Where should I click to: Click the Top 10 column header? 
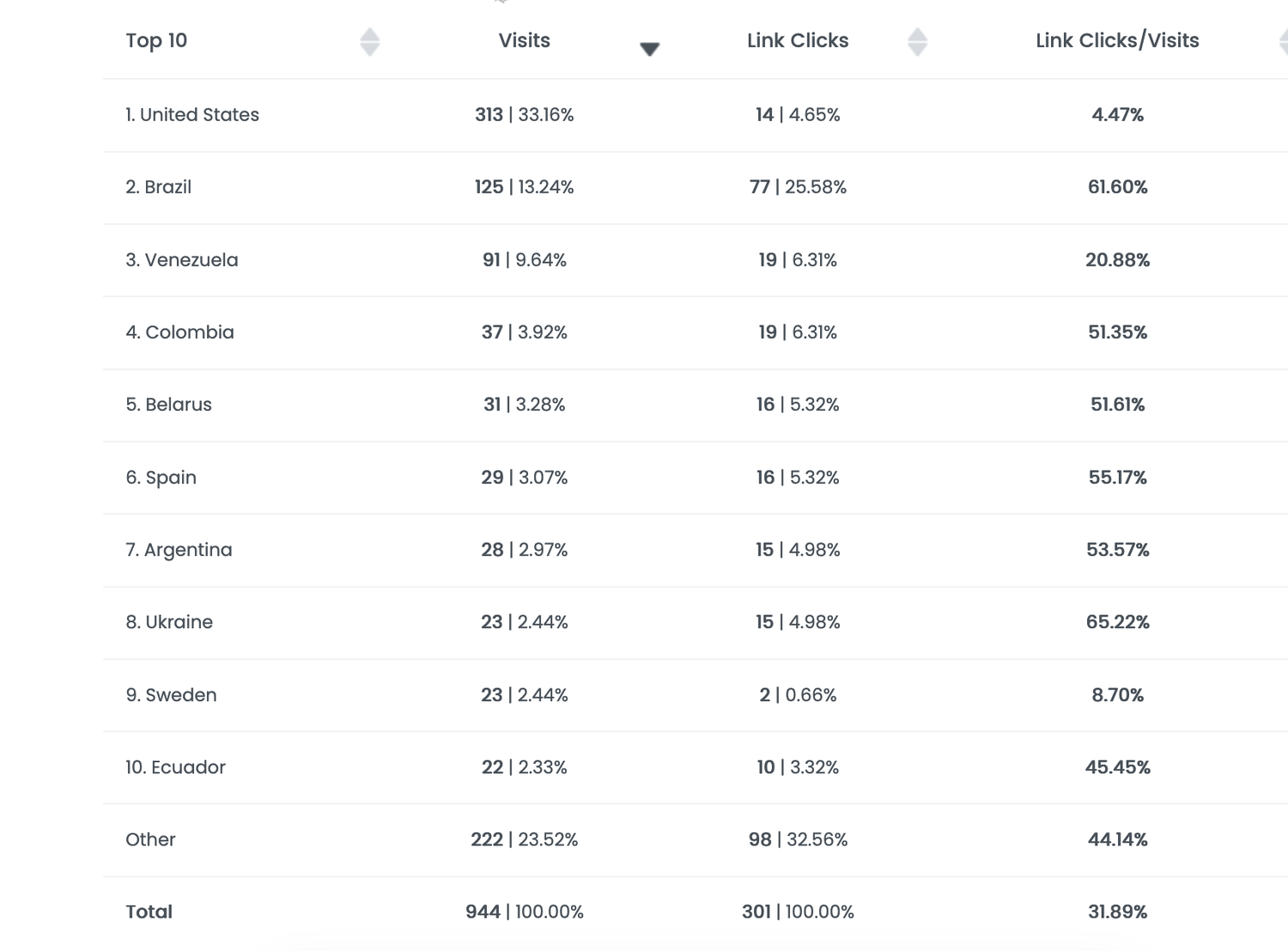click(156, 40)
